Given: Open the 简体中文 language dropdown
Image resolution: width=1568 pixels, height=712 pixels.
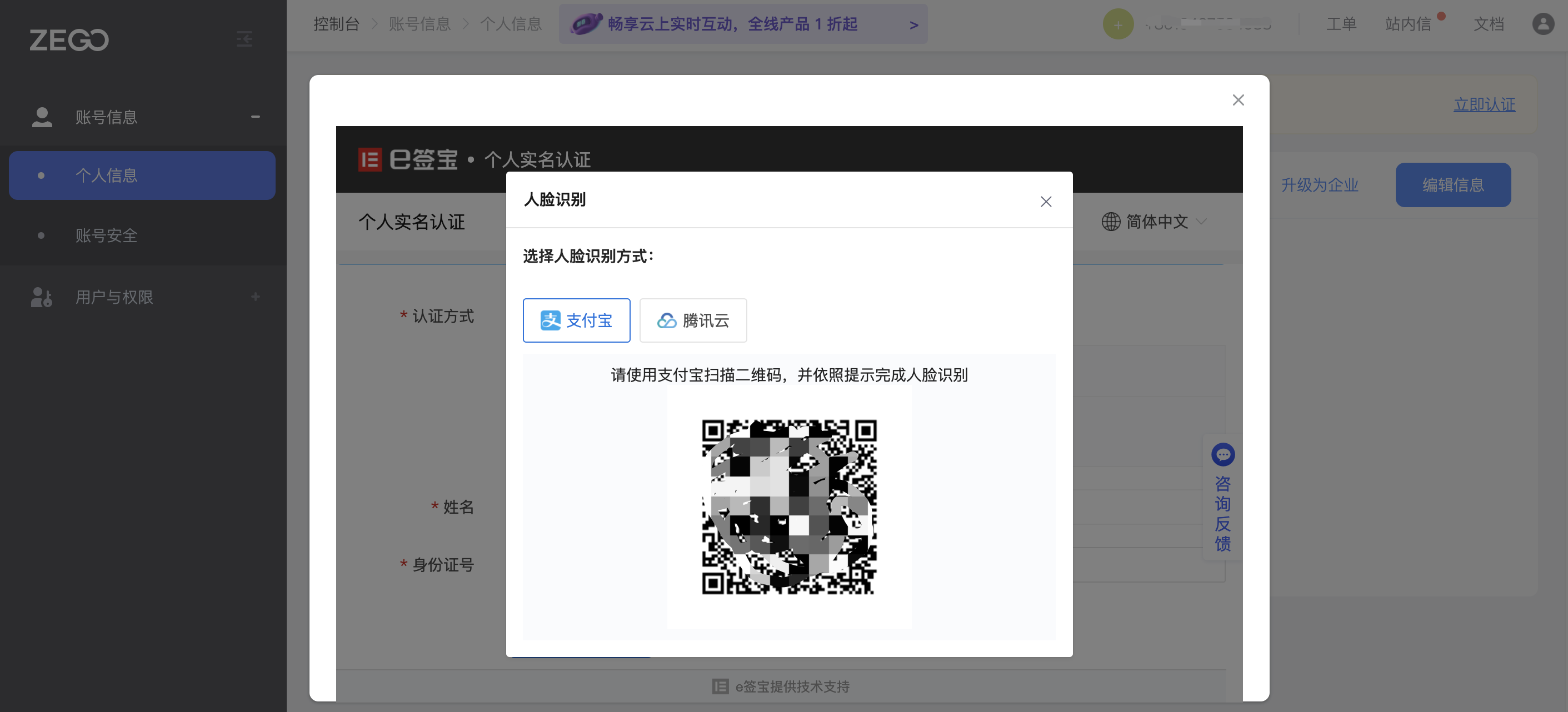Looking at the screenshot, I should click(1153, 222).
